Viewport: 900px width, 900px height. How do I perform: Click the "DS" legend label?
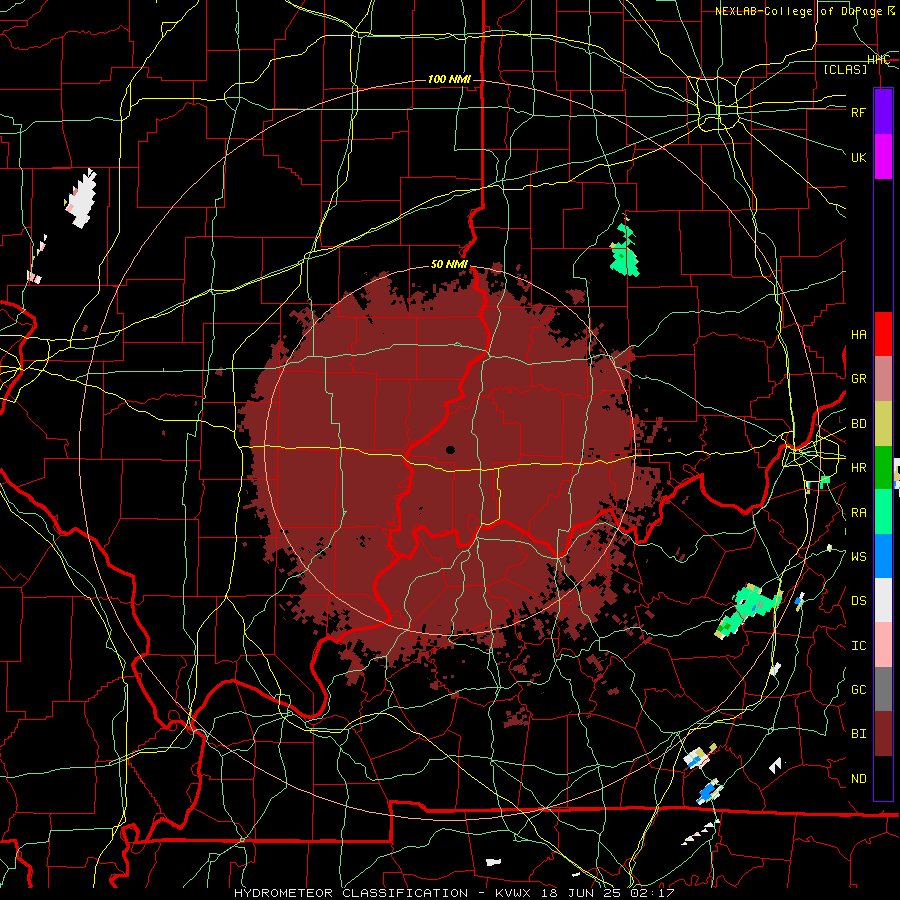858,601
